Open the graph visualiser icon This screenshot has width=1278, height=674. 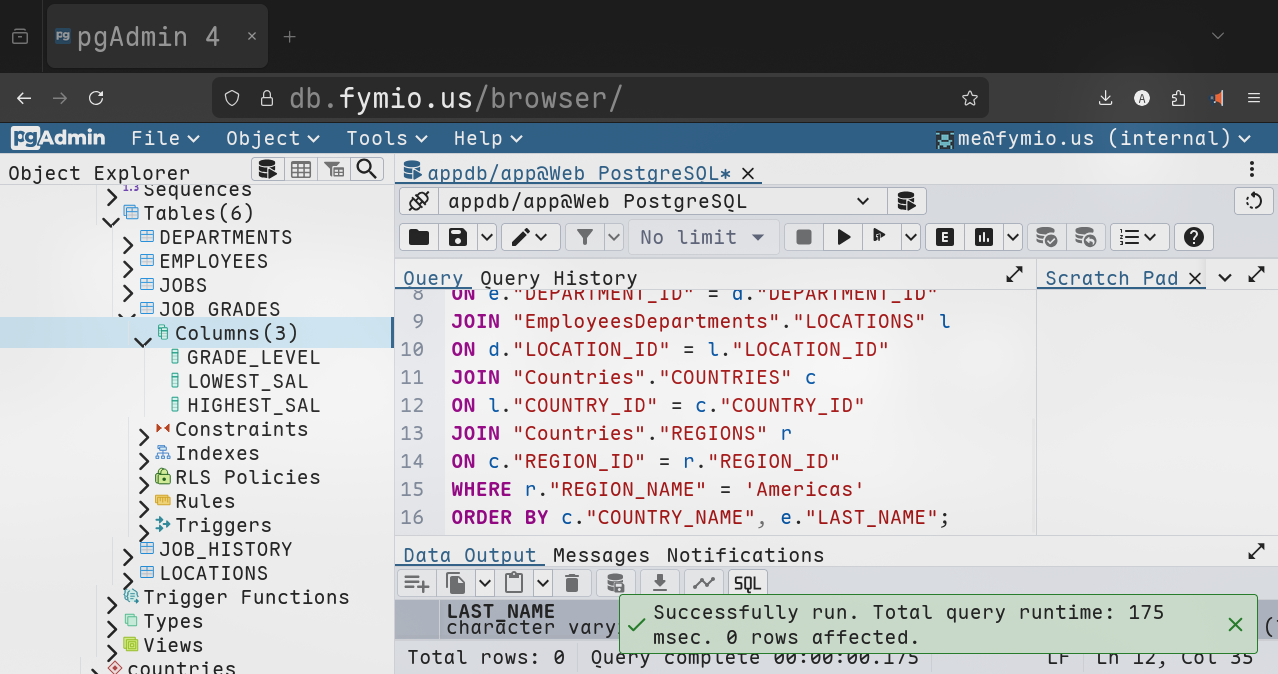coord(703,583)
